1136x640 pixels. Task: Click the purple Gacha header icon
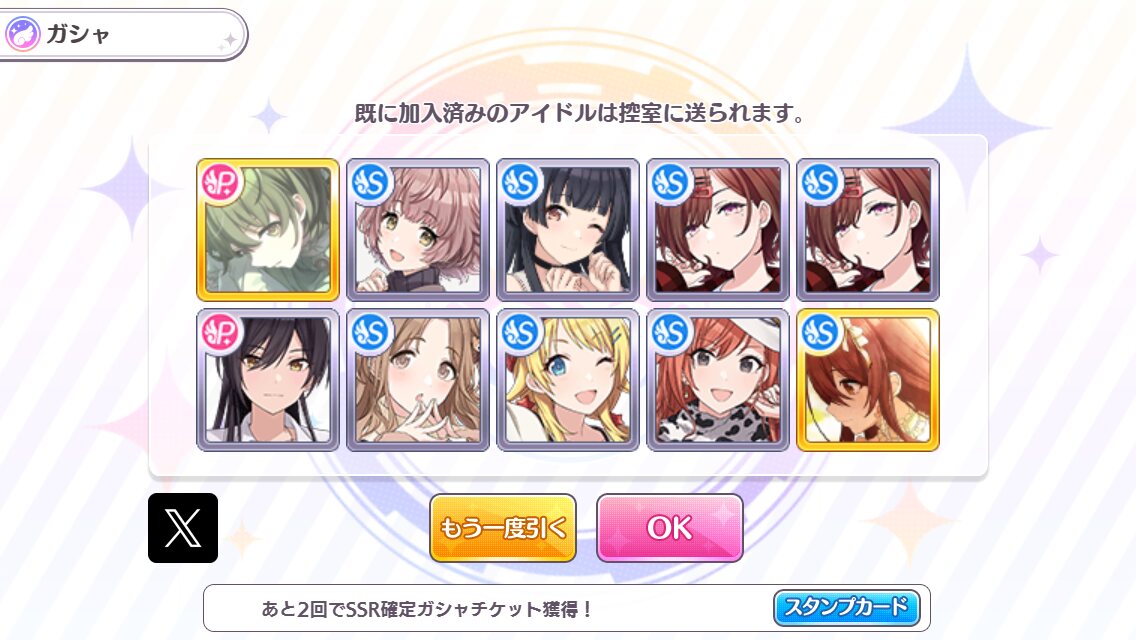point(22,34)
